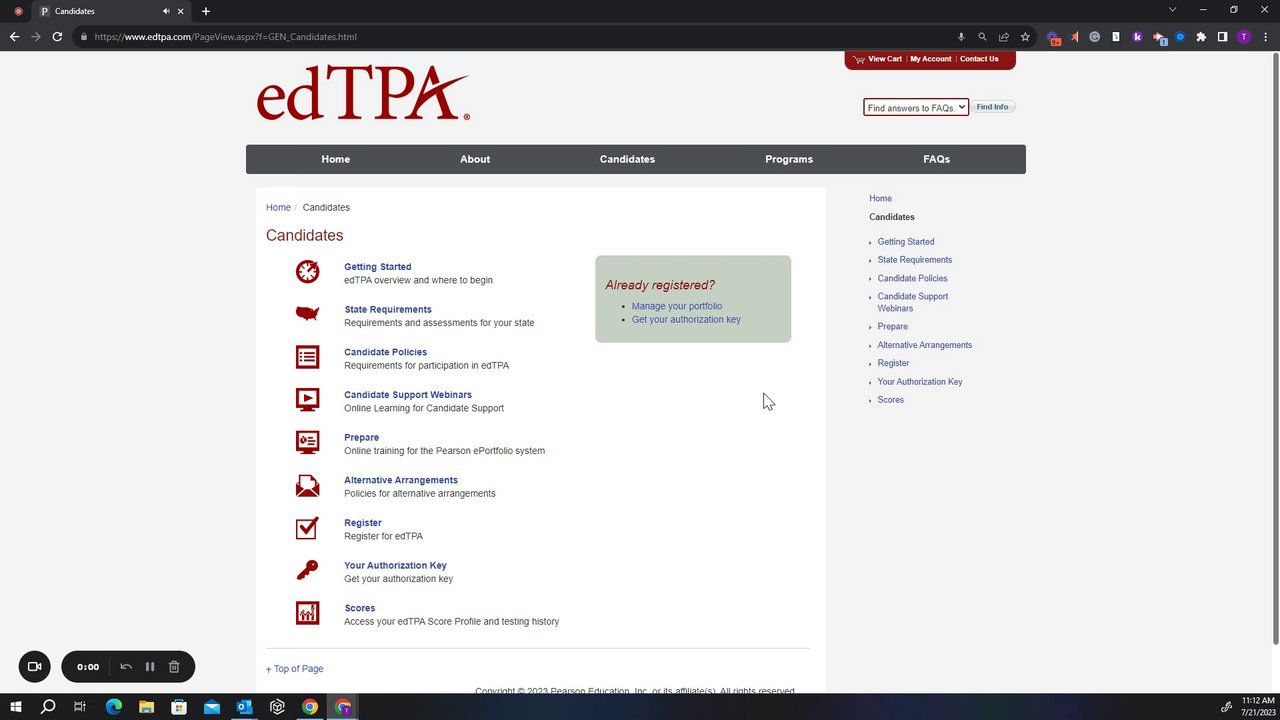The width and height of the screenshot is (1280, 720).
Task: Open Microsoft Edge from the taskbar
Action: click(x=113, y=707)
